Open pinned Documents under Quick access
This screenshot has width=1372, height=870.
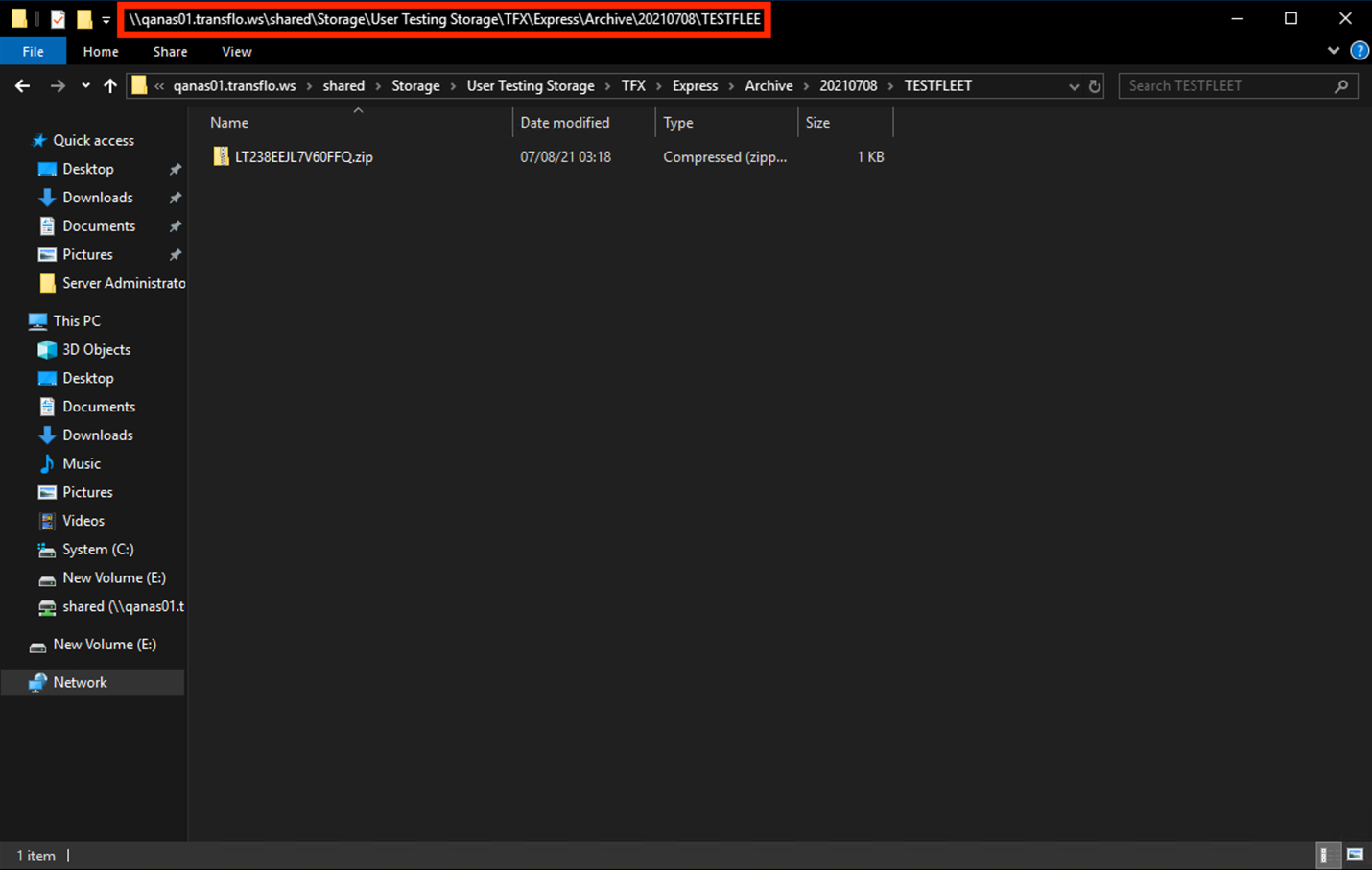point(98,226)
